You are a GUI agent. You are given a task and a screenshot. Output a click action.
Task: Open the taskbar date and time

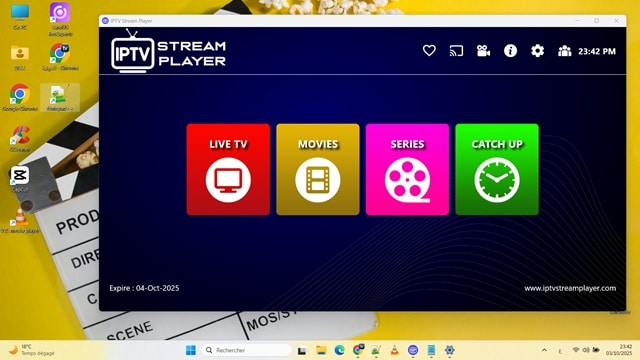[620, 350]
